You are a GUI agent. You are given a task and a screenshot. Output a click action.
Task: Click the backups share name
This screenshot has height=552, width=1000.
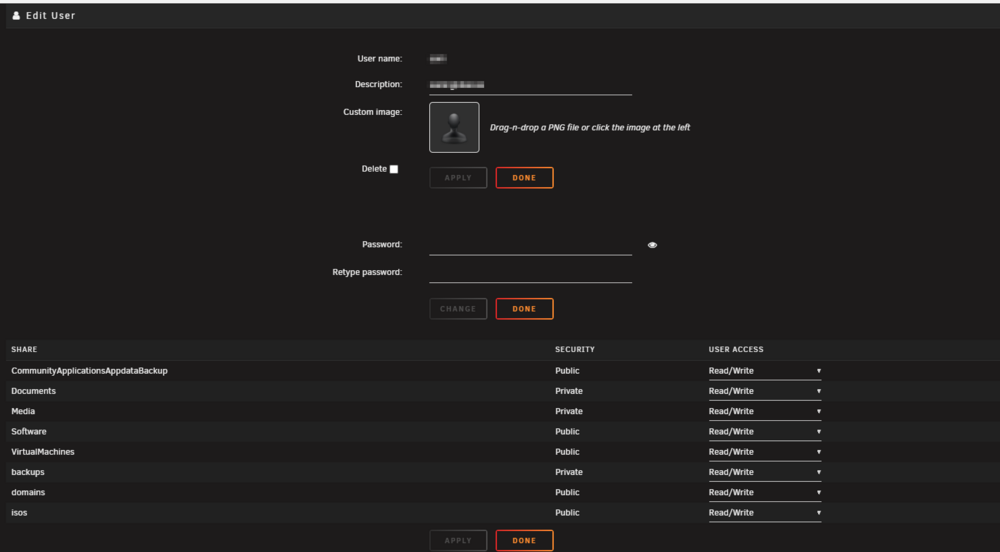coord(27,472)
